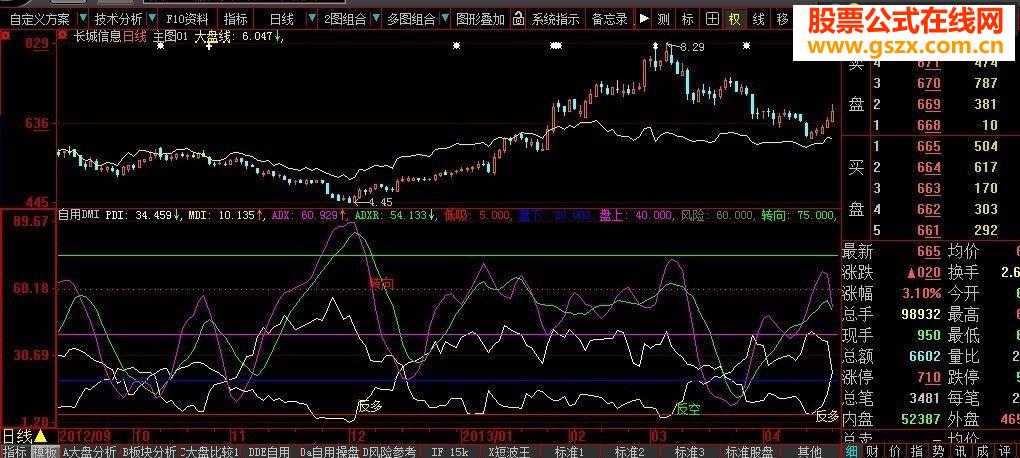Viewport: 1020px width, 458px height.
Task: Select the 线 drawing tool
Action: tap(758, 19)
